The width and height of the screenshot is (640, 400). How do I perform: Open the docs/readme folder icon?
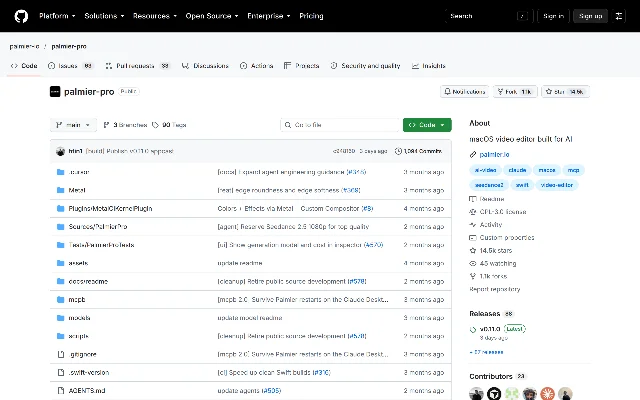[61, 281]
